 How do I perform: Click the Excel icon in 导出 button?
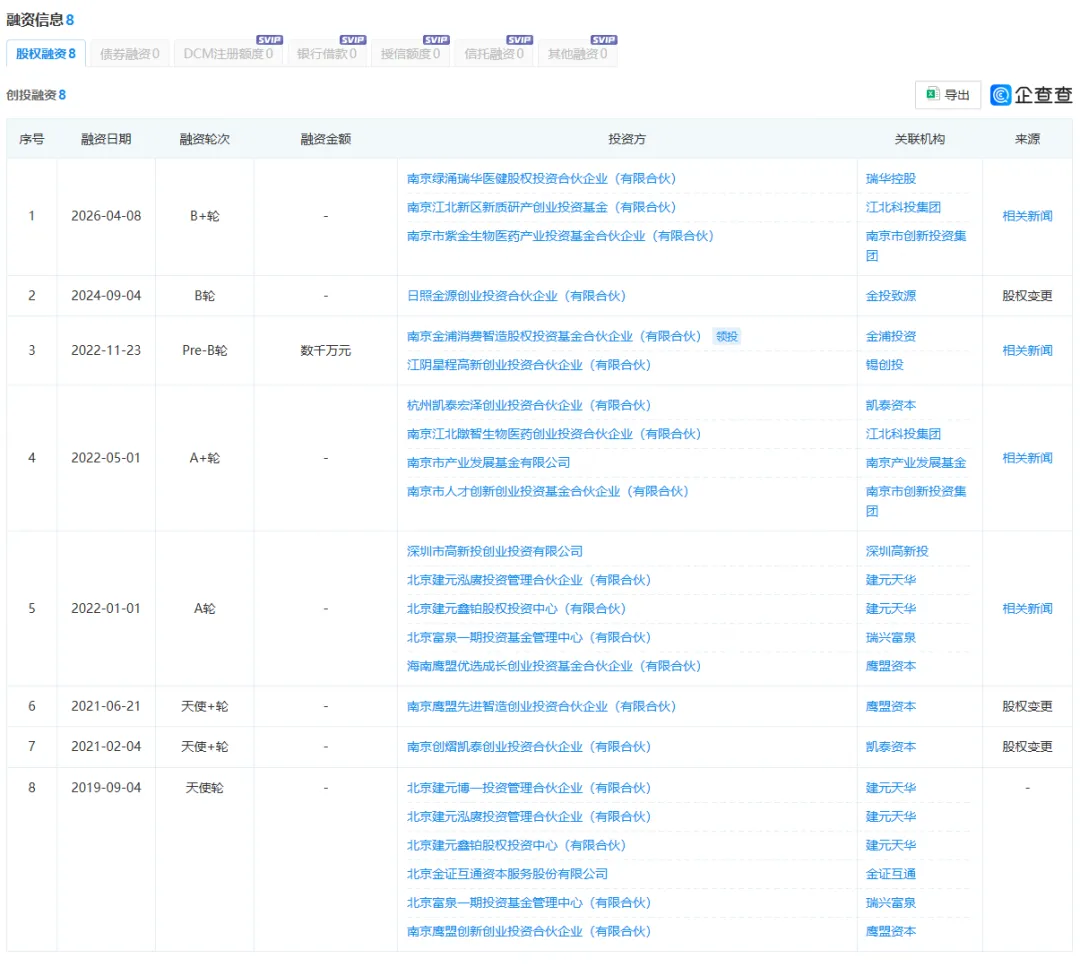pyautogui.click(x=932, y=94)
